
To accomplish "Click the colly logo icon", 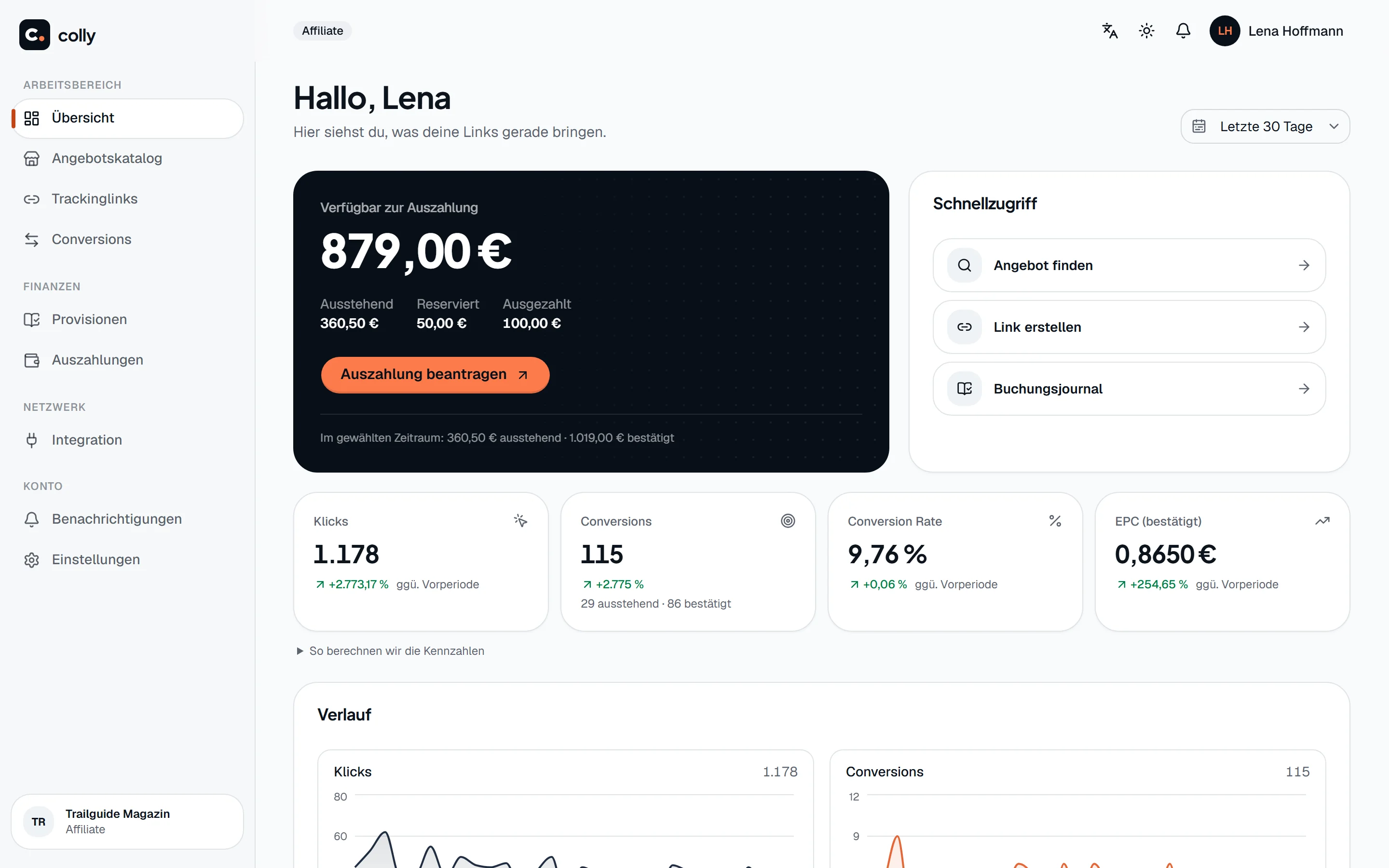I will 34,35.
